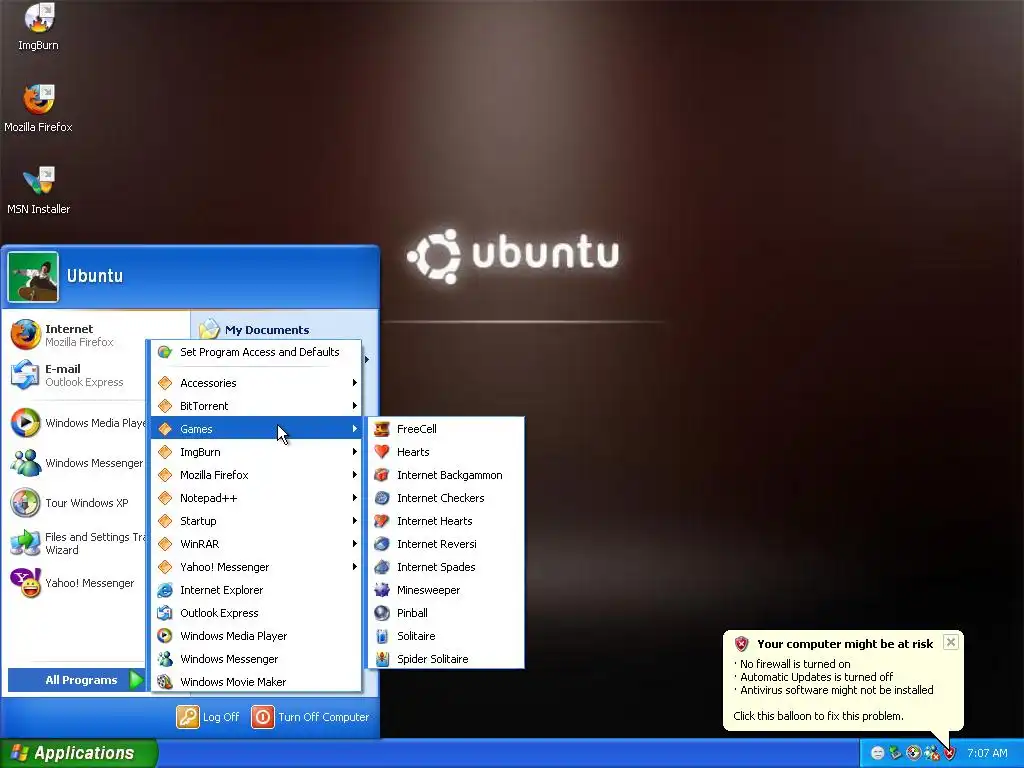Image resolution: width=1024 pixels, height=768 pixels.
Task: Open Windows Media Player in All Programs list
Action: coord(257,636)
